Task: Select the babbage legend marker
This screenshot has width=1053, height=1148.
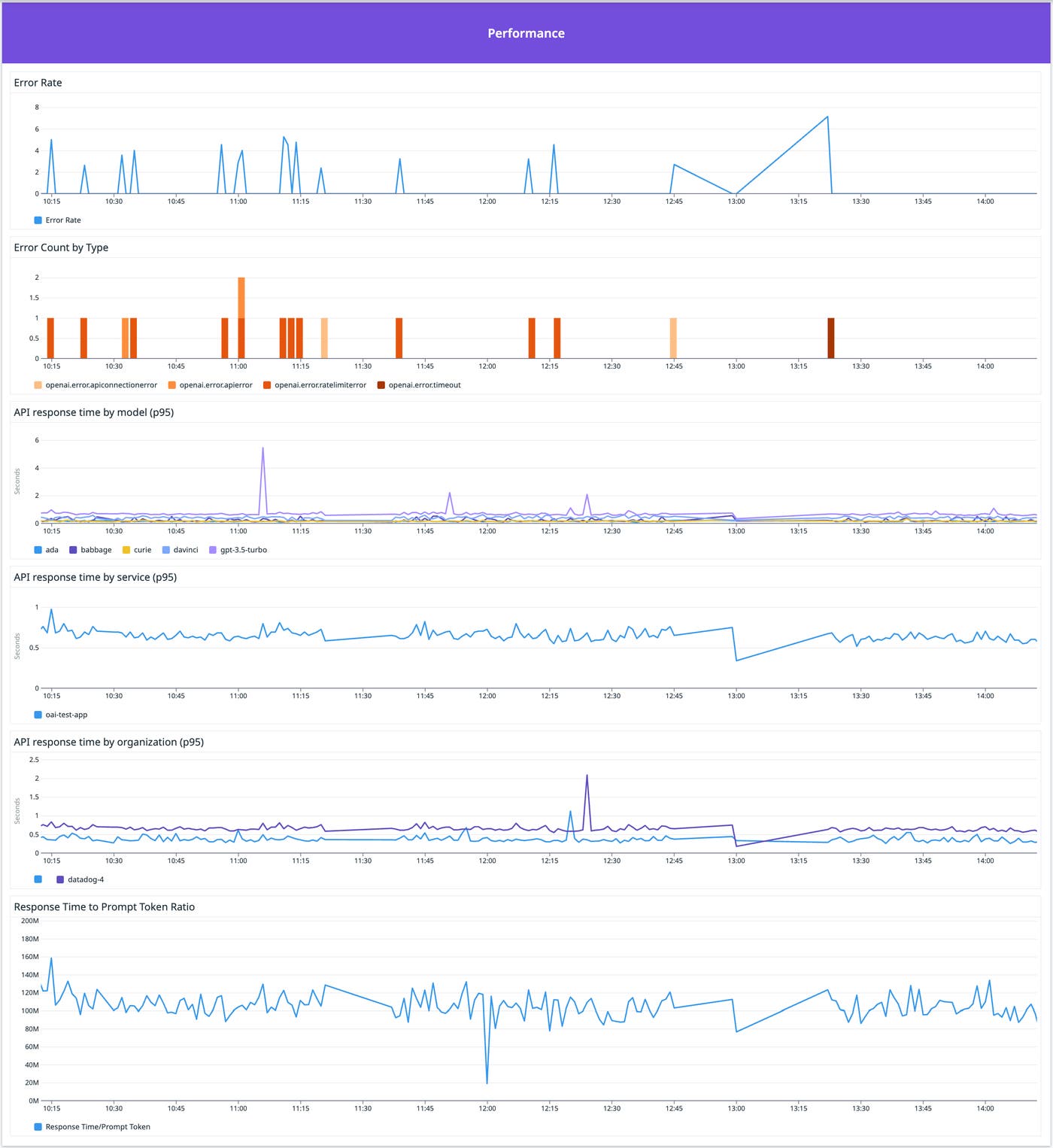Action: click(x=71, y=550)
